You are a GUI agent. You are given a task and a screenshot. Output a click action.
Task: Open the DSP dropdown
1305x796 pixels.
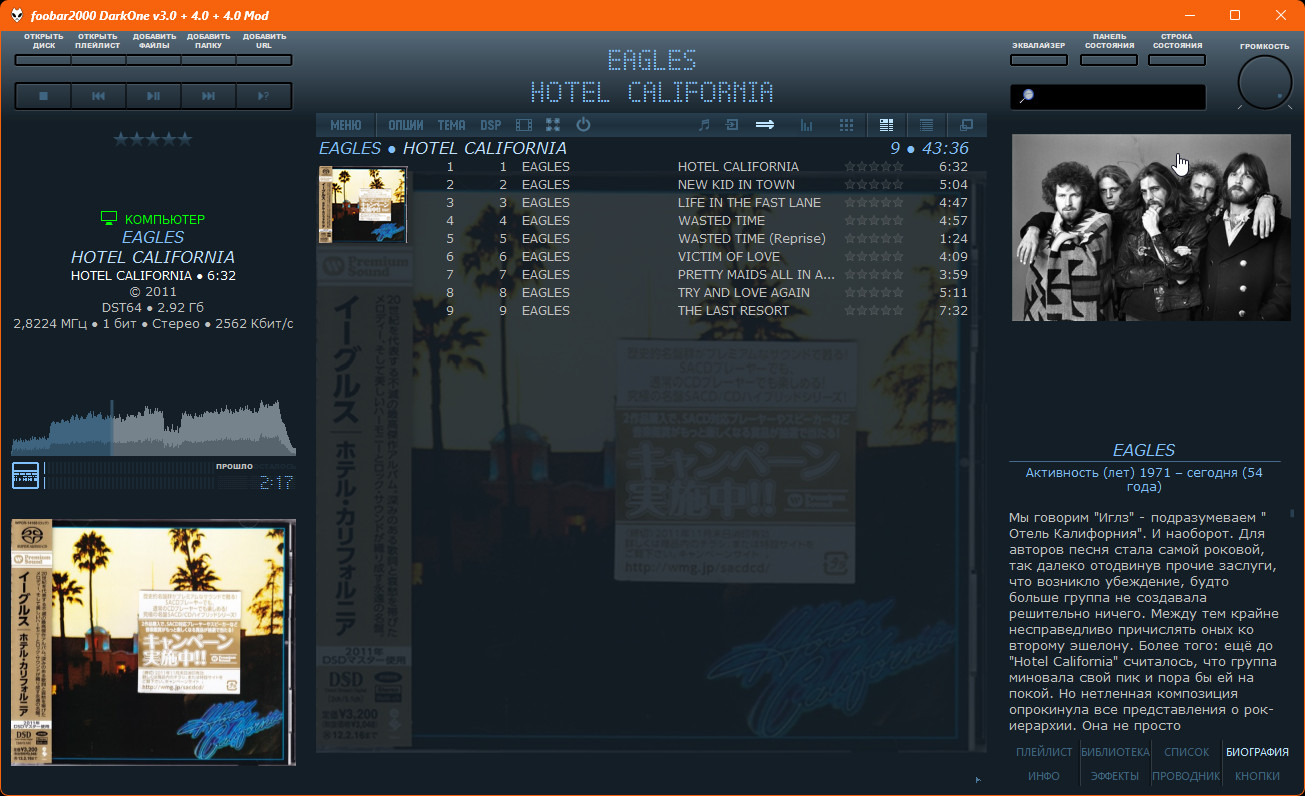tap(491, 125)
